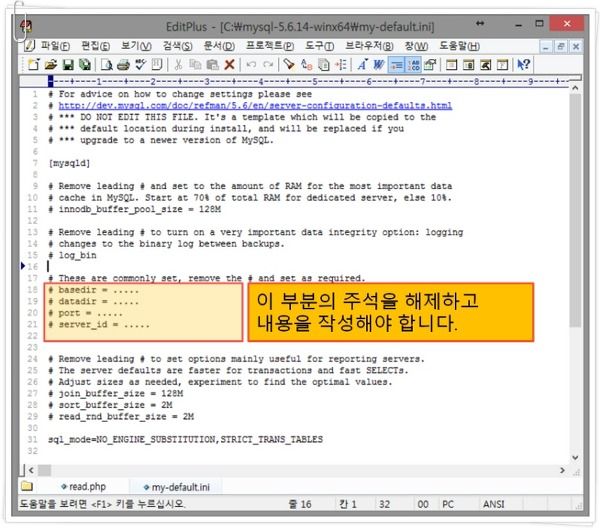Viewport: 600px width, 530px height.
Task: Click the vertical scrollbar down arrow
Action: click(x=575, y=458)
